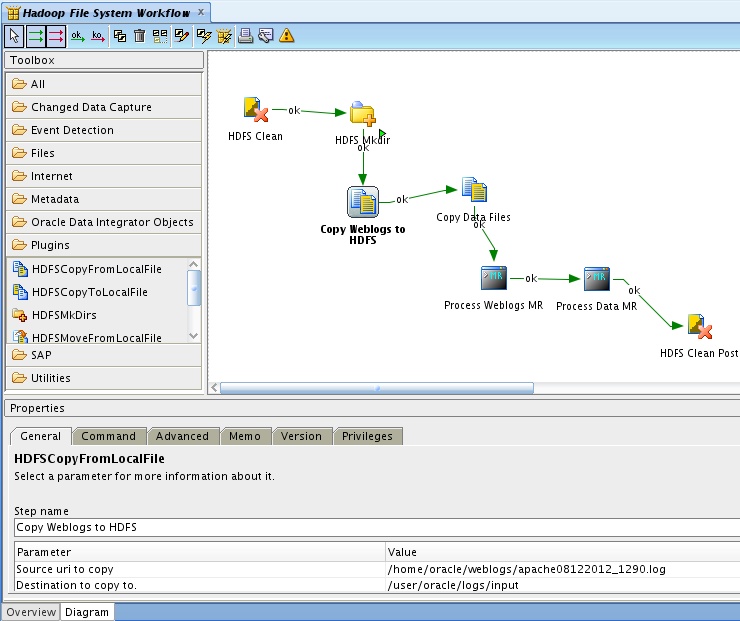Select the HDFS Clean Post step icon

(x=699, y=326)
